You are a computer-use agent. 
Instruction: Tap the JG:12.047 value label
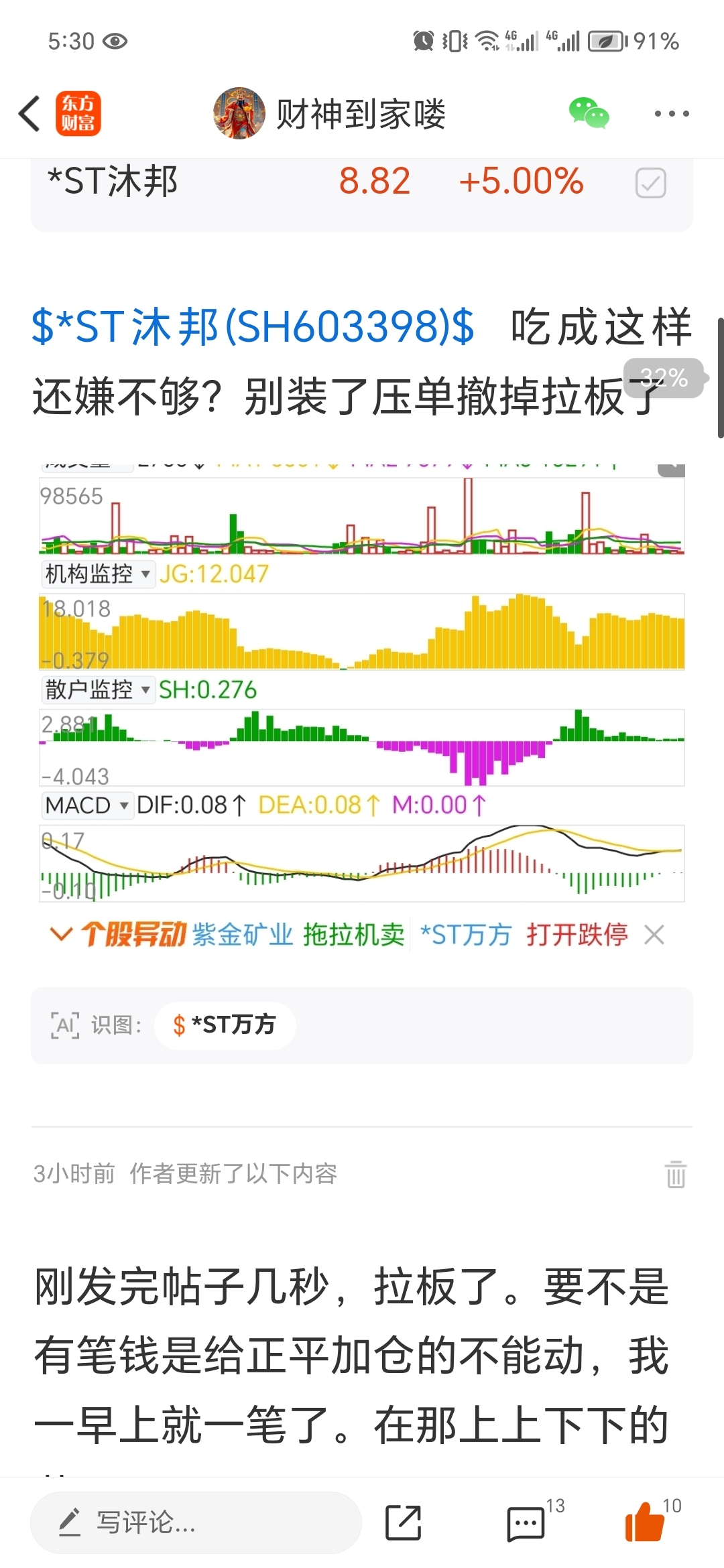click(214, 574)
